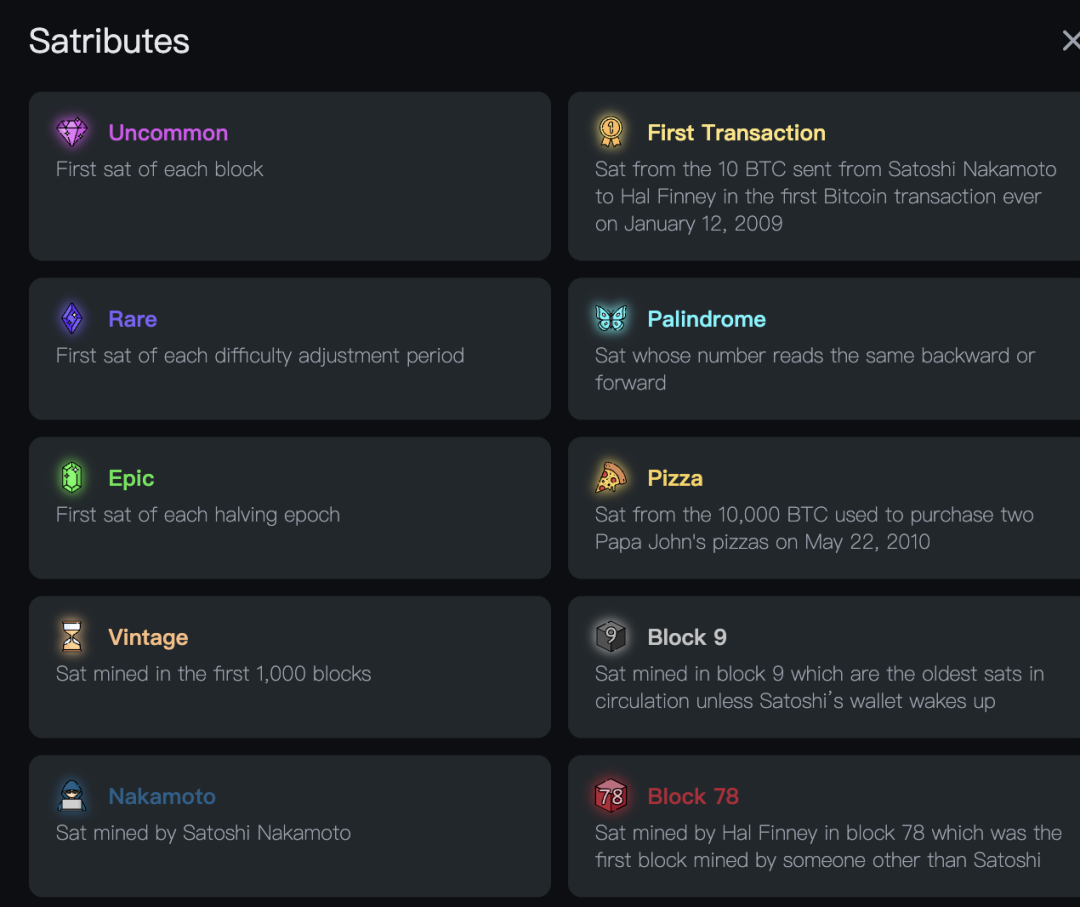The width and height of the screenshot is (1080, 907).
Task: Click the Pizza card description
Action: click(814, 528)
